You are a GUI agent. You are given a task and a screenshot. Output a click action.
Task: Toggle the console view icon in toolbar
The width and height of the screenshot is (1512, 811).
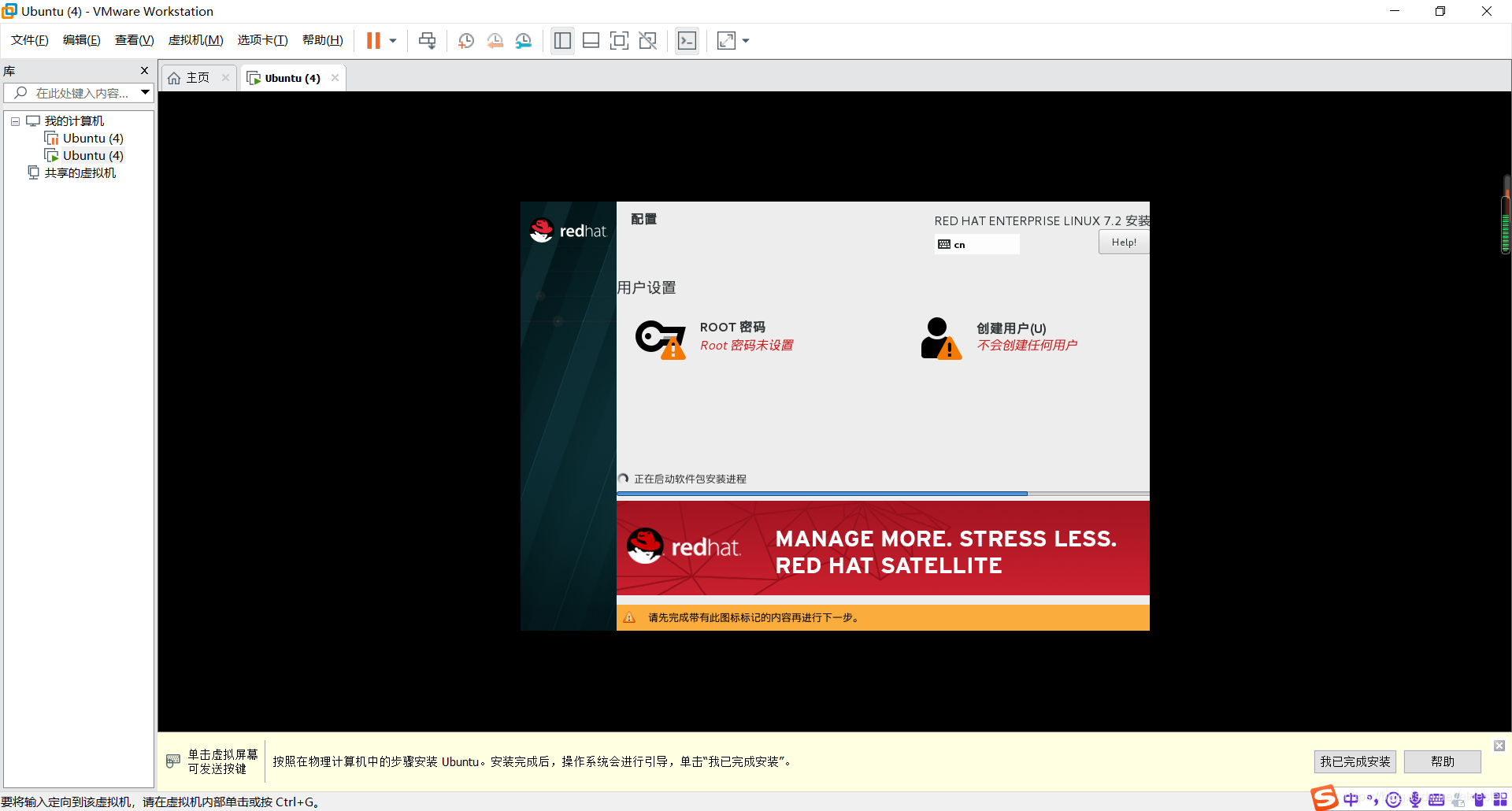[x=687, y=41]
